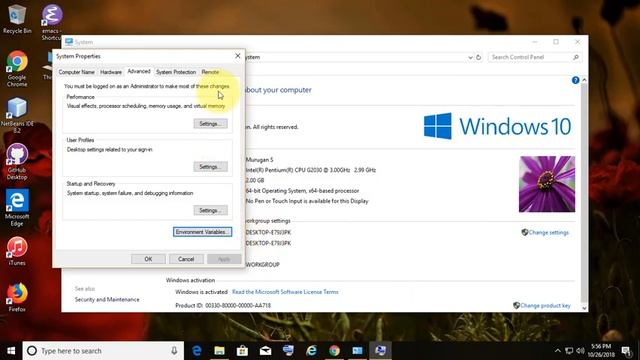640x360 pixels.
Task: Click the active System window taskbar icon
Action: click(x=380, y=351)
